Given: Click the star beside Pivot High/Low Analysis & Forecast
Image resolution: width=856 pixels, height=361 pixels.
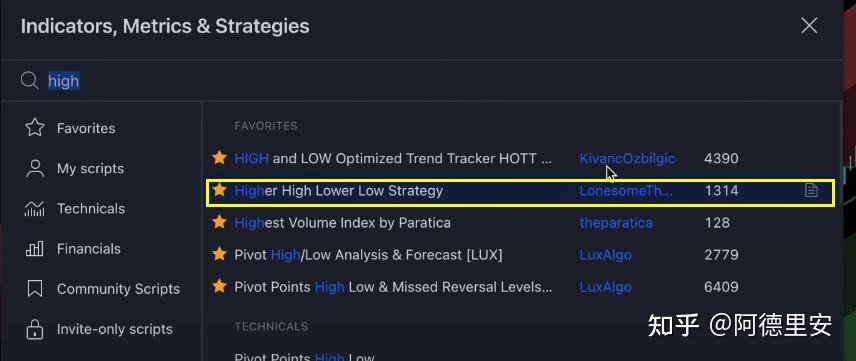Looking at the screenshot, I should point(219,255).
